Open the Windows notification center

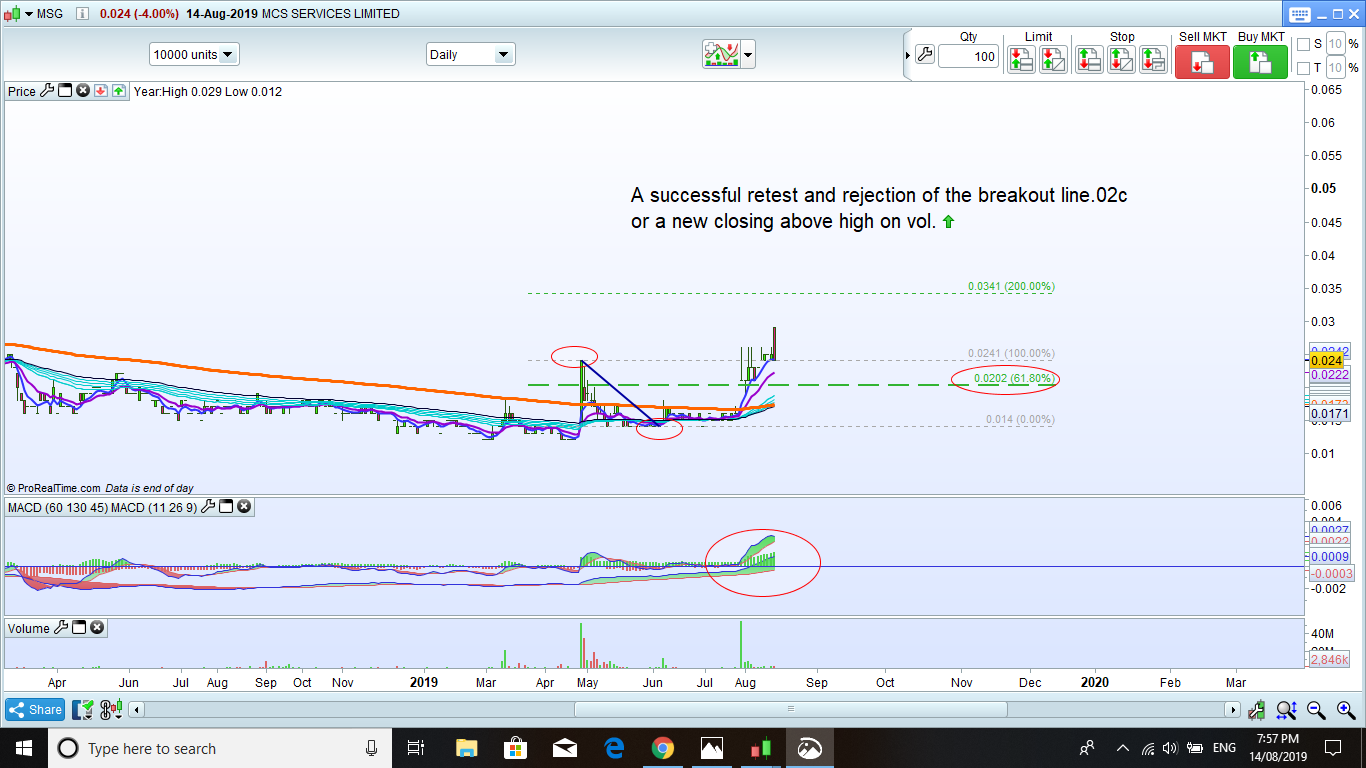click(1333, 748)
